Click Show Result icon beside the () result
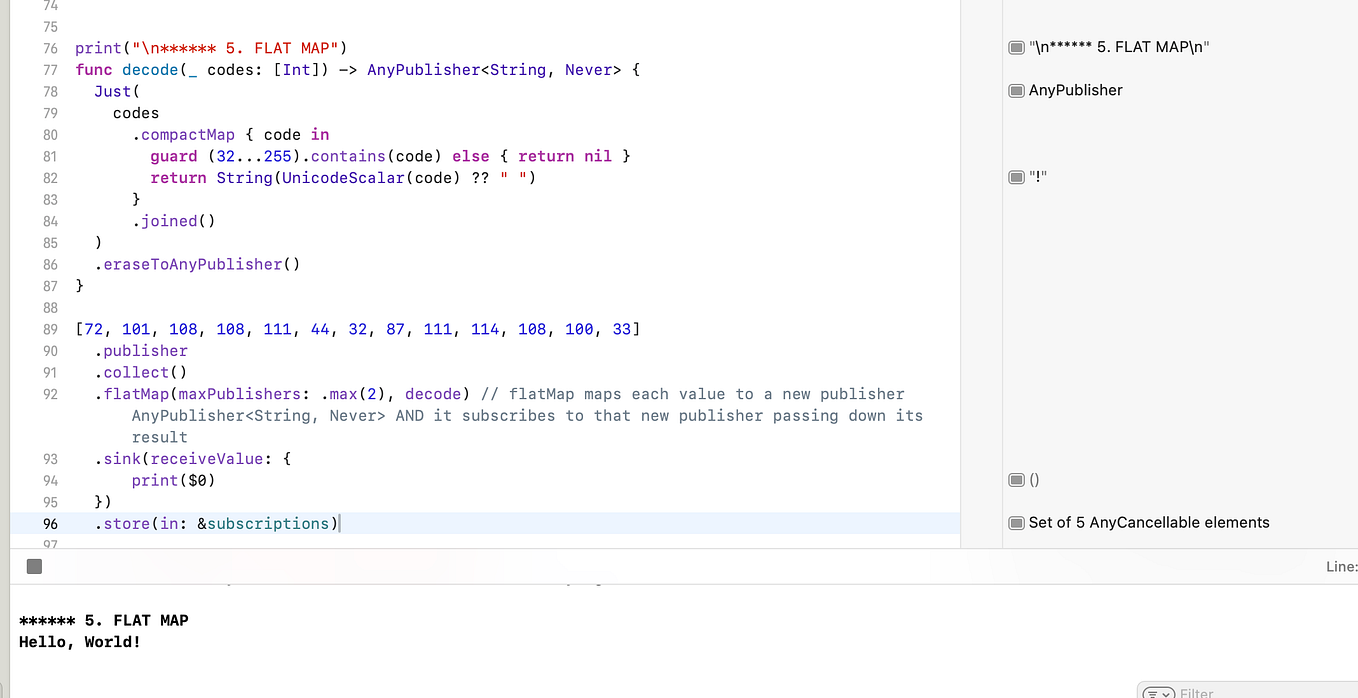The height and width of the screenshot is (698, 1358). click(x=1016, y=479)
